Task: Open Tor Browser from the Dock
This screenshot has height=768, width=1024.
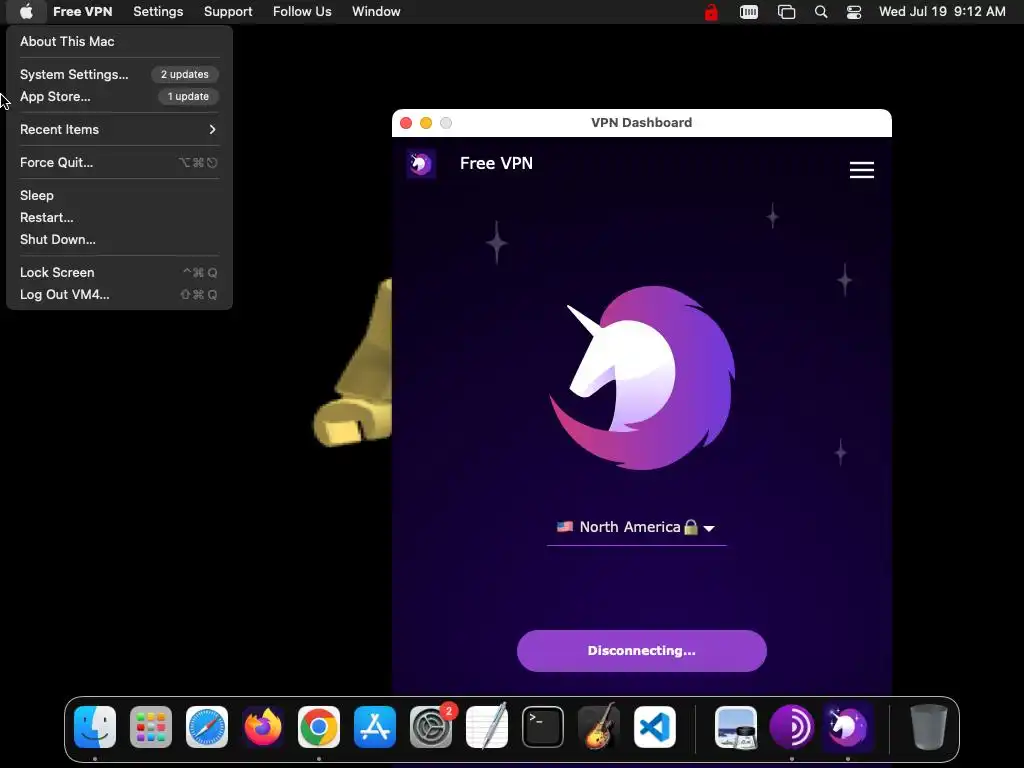Action: click(792, 727)
